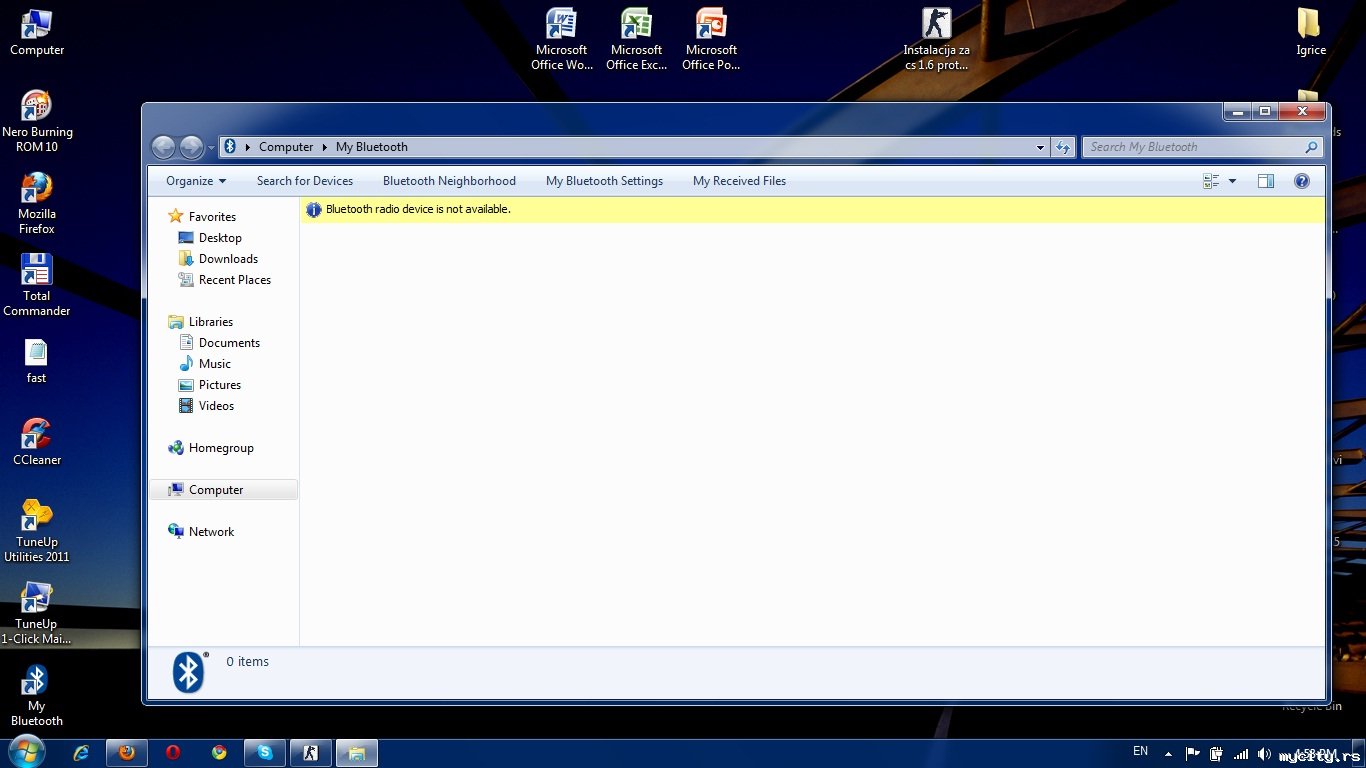Screen dimensions: 1366x768
Task: Select Microsoft Office Excel shortcut
Action: tap(636, 39)
